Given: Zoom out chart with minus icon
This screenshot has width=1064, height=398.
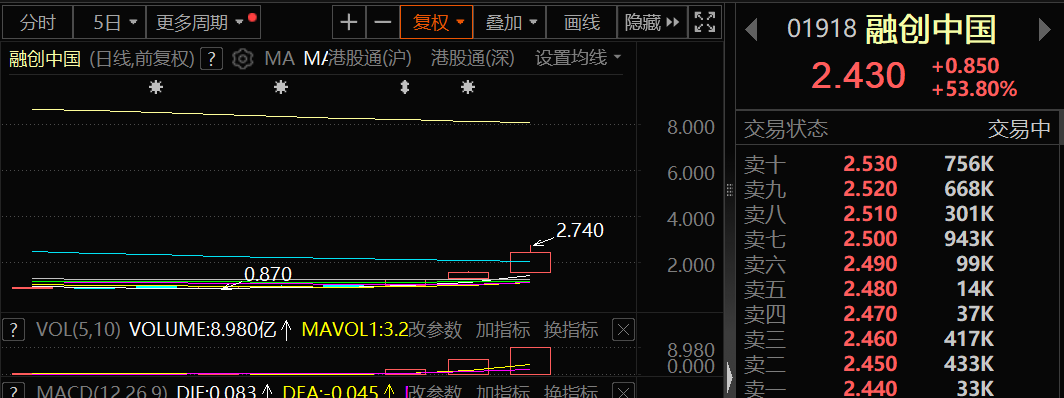Looking at the screenshot, I should (x=383, y=22).
